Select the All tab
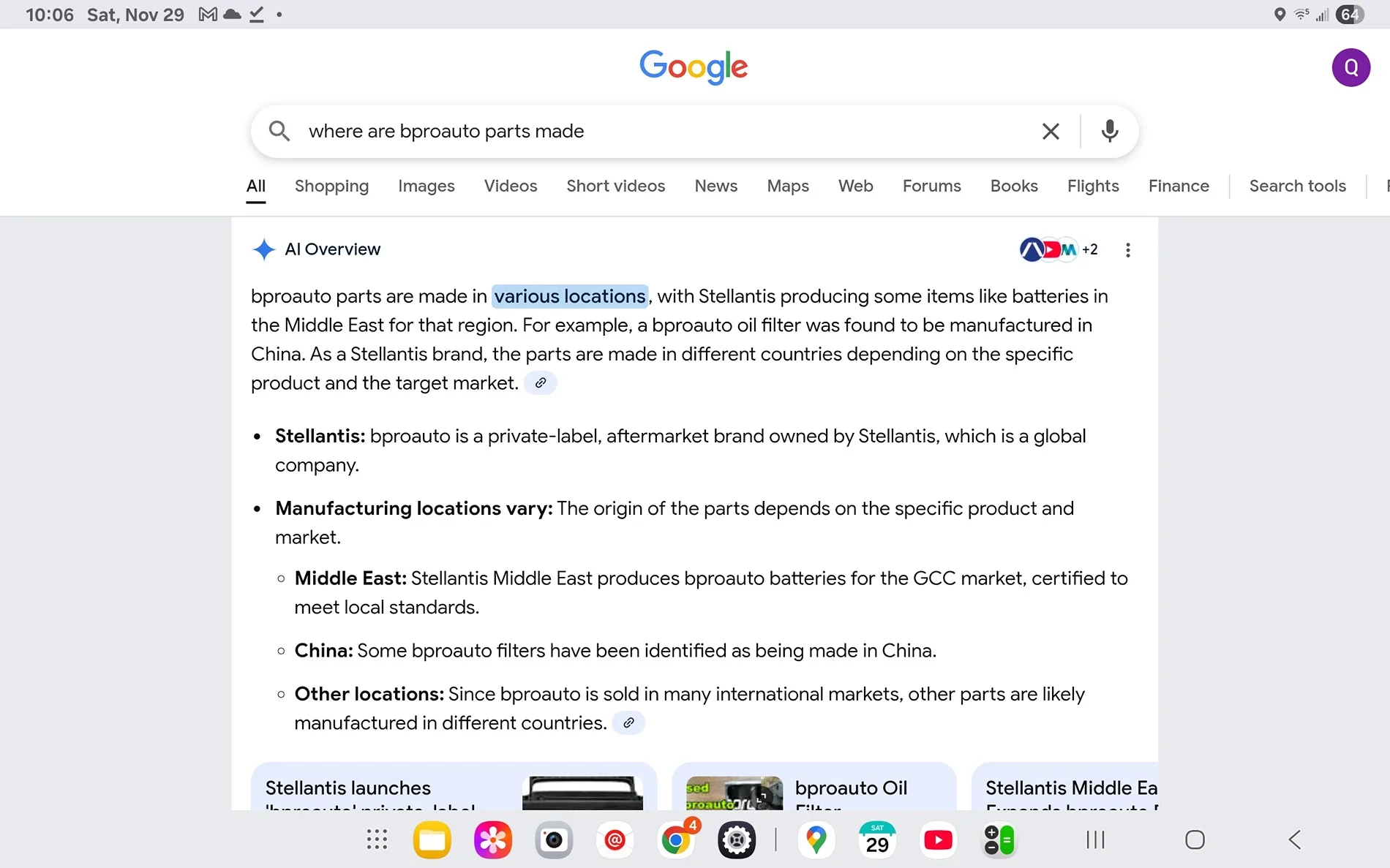Image resolution: width=1390 pixels, height=868 pixels. [x=256, y=186]
